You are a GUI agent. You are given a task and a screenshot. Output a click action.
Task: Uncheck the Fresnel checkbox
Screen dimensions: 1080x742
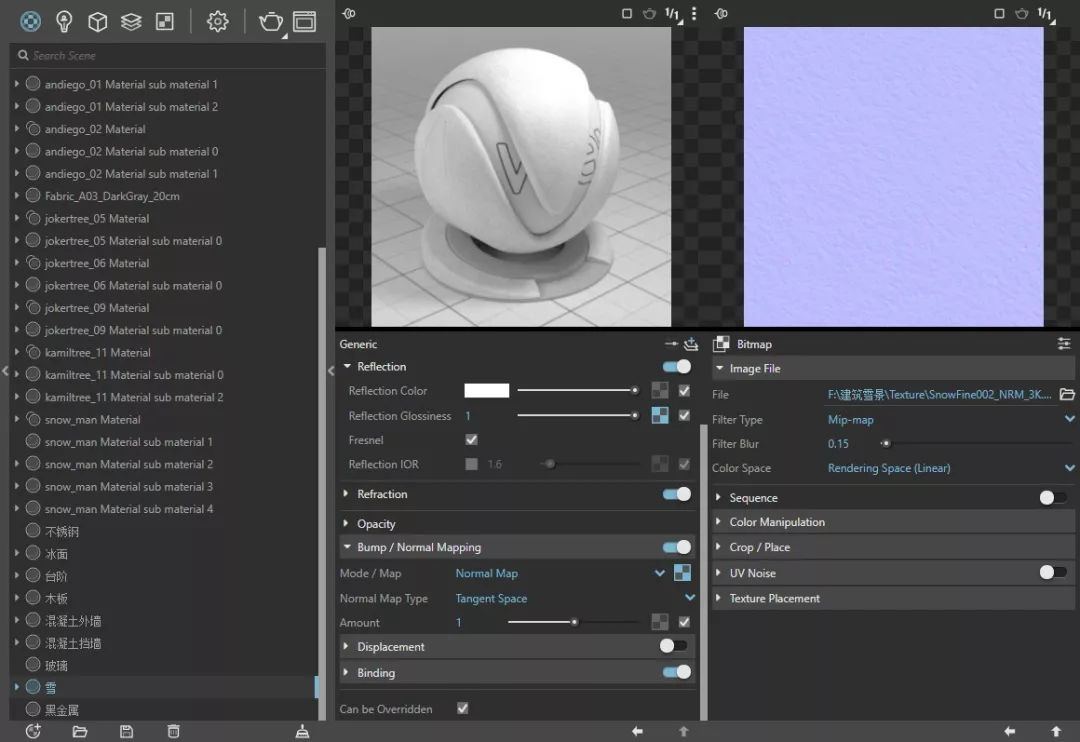[x=472, y=440]
